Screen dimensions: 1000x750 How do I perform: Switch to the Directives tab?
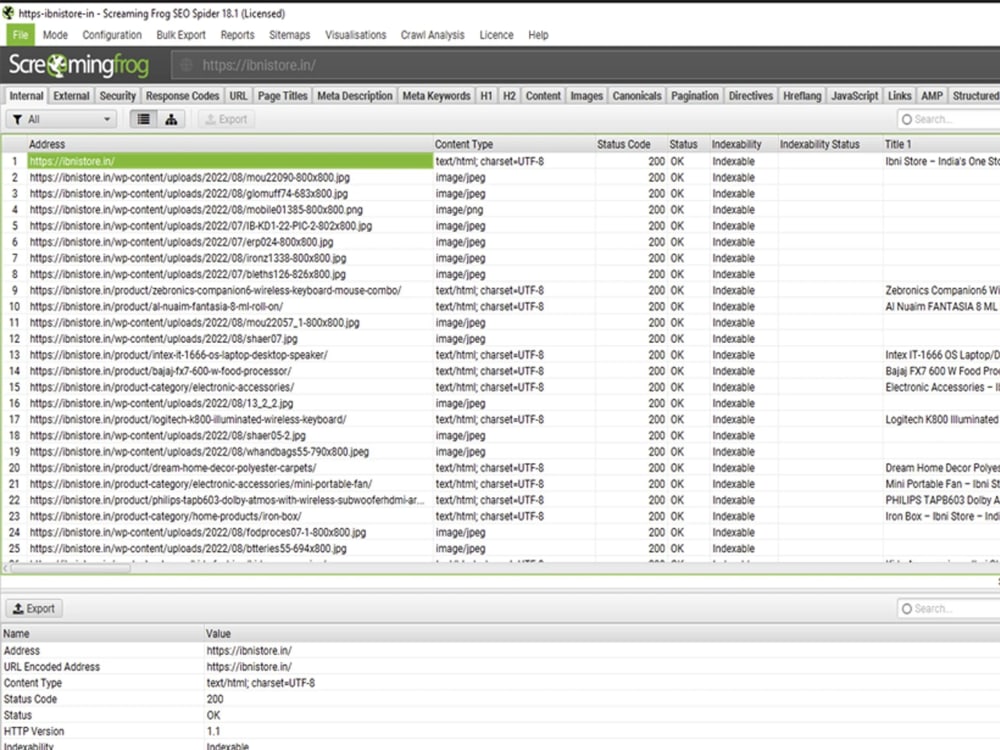coord(751,96)
